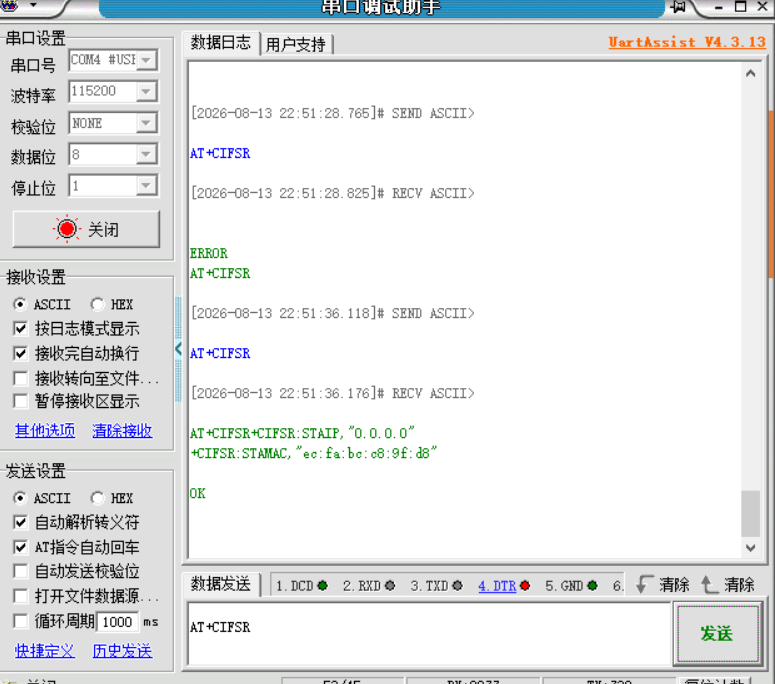This screenshot has height=684, width=775.
Task: Switch to 数据日志 tab
Action: 220,43
